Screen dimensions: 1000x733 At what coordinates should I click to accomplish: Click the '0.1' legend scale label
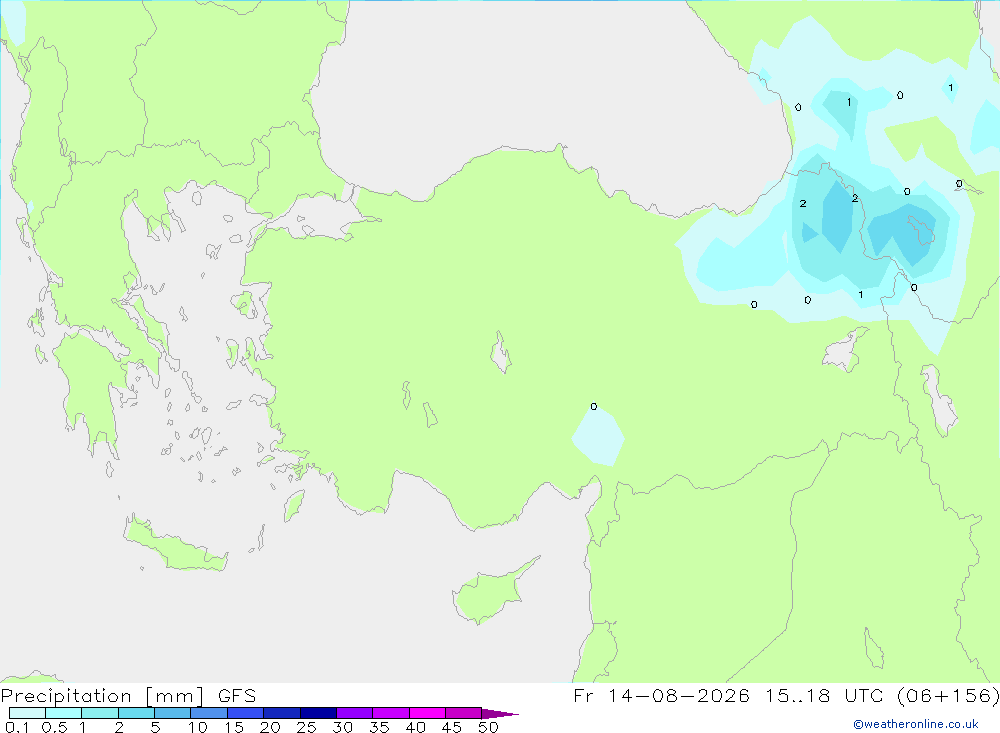click(17, 727)
